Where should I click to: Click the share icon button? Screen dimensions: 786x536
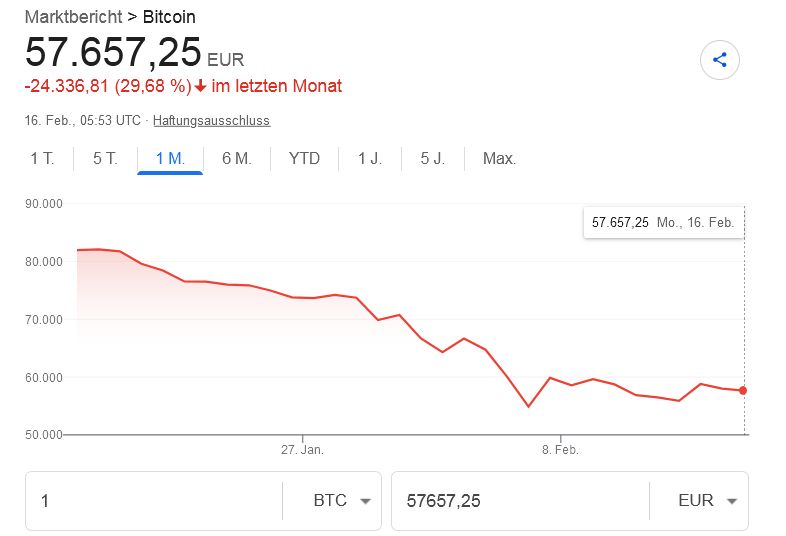(719, 60)
